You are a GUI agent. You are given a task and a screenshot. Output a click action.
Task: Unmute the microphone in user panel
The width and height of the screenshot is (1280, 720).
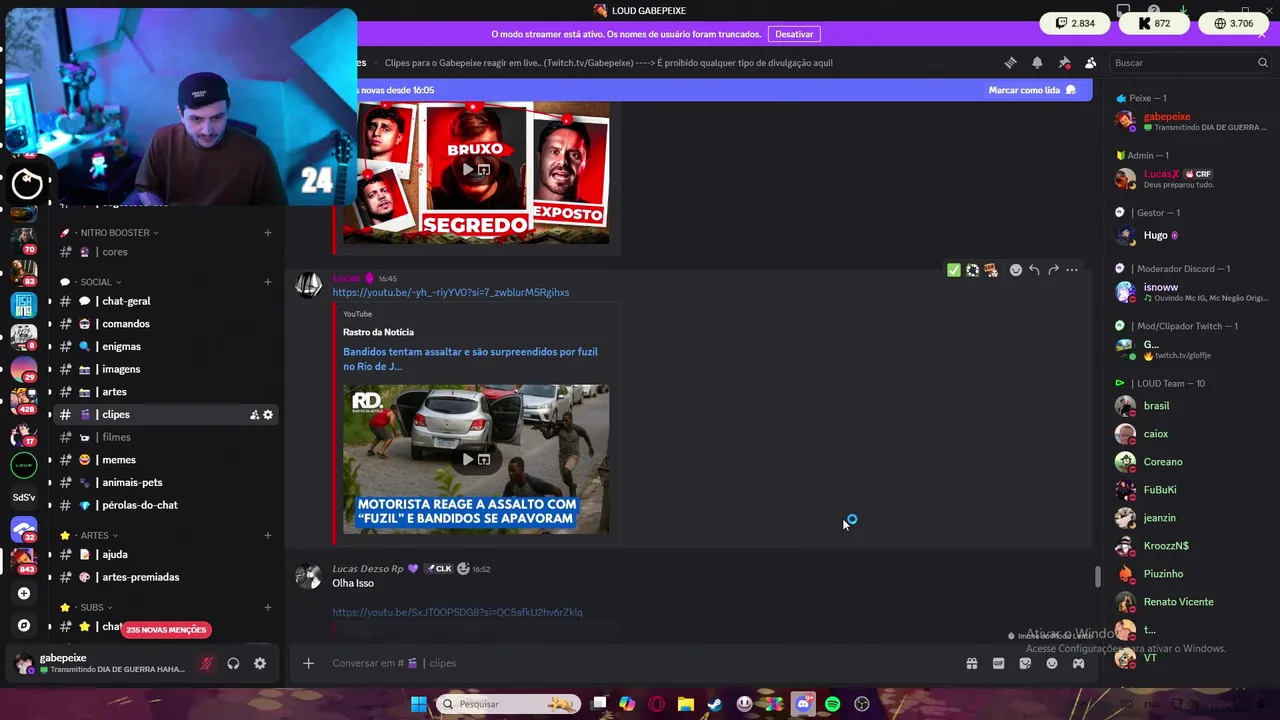point(206,663)
